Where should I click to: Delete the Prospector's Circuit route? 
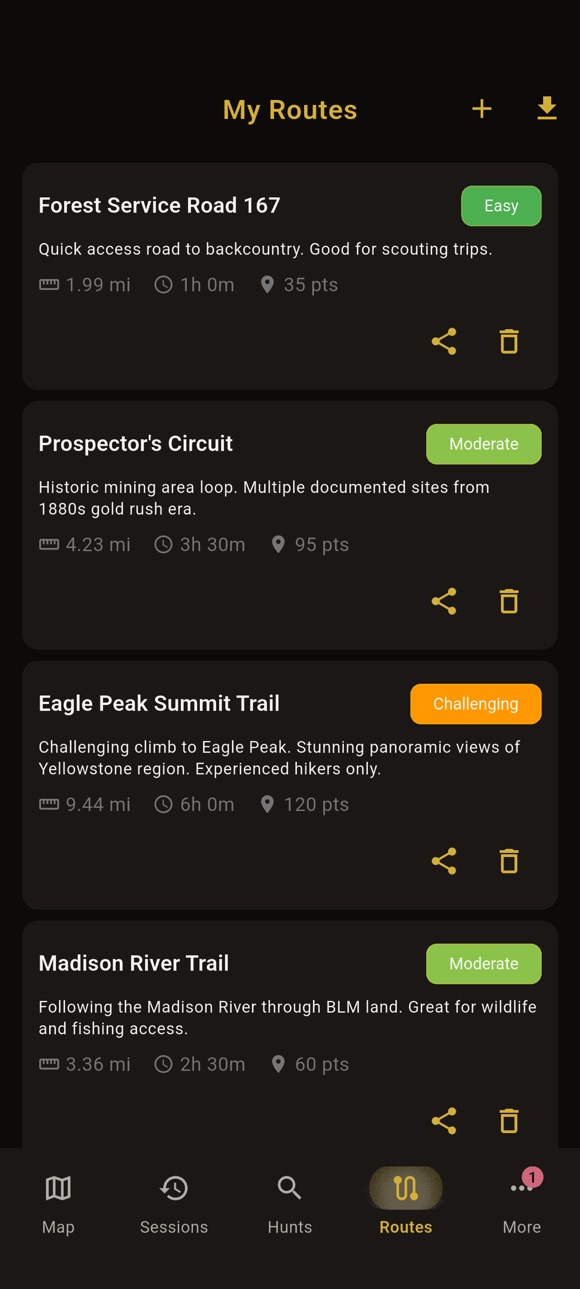(x=508, y=601)
